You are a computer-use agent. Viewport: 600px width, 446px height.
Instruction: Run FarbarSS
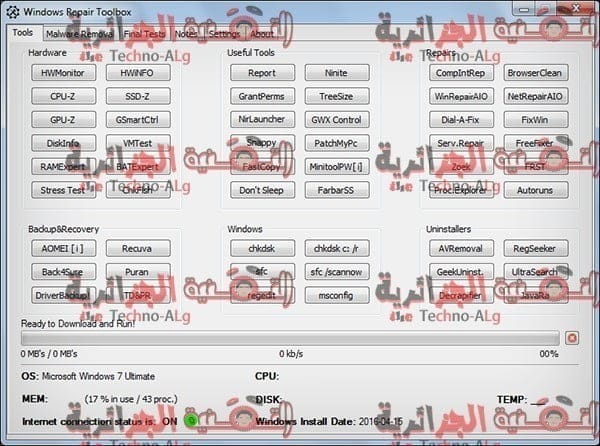tap(337, 190)
